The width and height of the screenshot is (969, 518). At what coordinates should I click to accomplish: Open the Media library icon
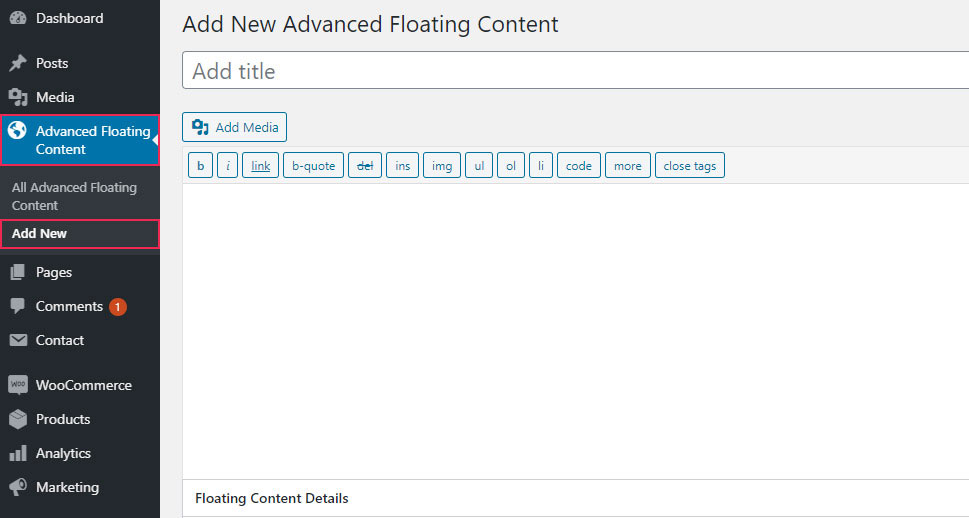click(18, 97)
